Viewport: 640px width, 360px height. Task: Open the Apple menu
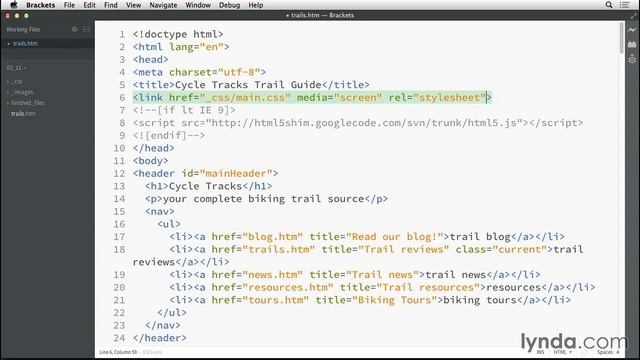[13, 5]
